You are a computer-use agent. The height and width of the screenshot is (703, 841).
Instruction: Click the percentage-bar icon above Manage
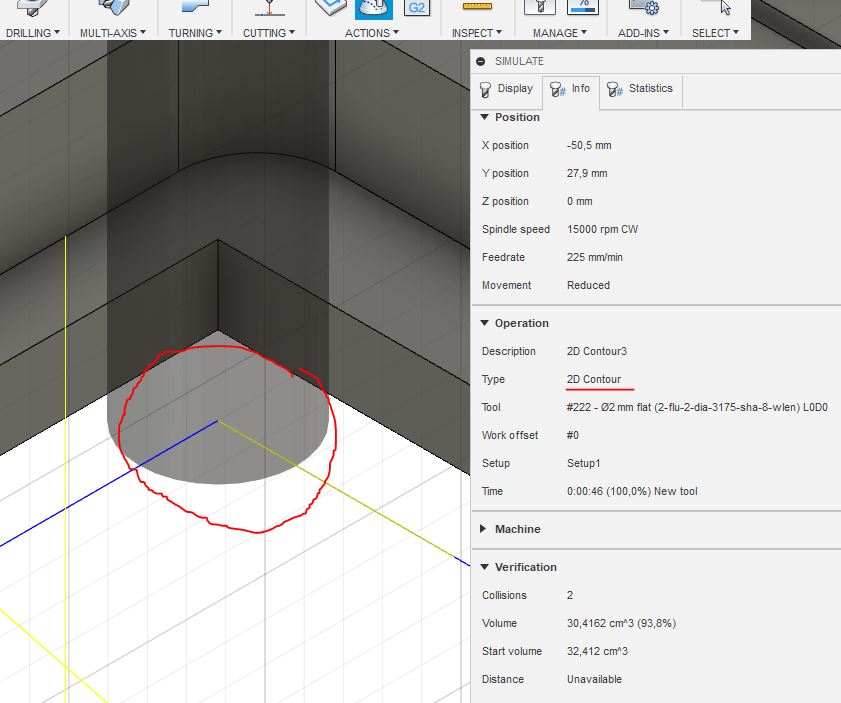pos(582,7)
